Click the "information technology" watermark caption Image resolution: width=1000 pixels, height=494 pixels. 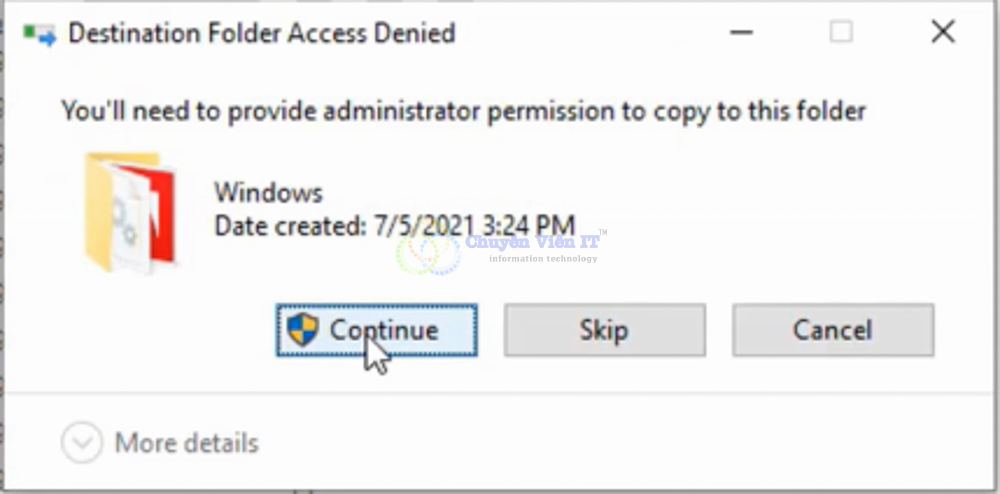[543, 259]
